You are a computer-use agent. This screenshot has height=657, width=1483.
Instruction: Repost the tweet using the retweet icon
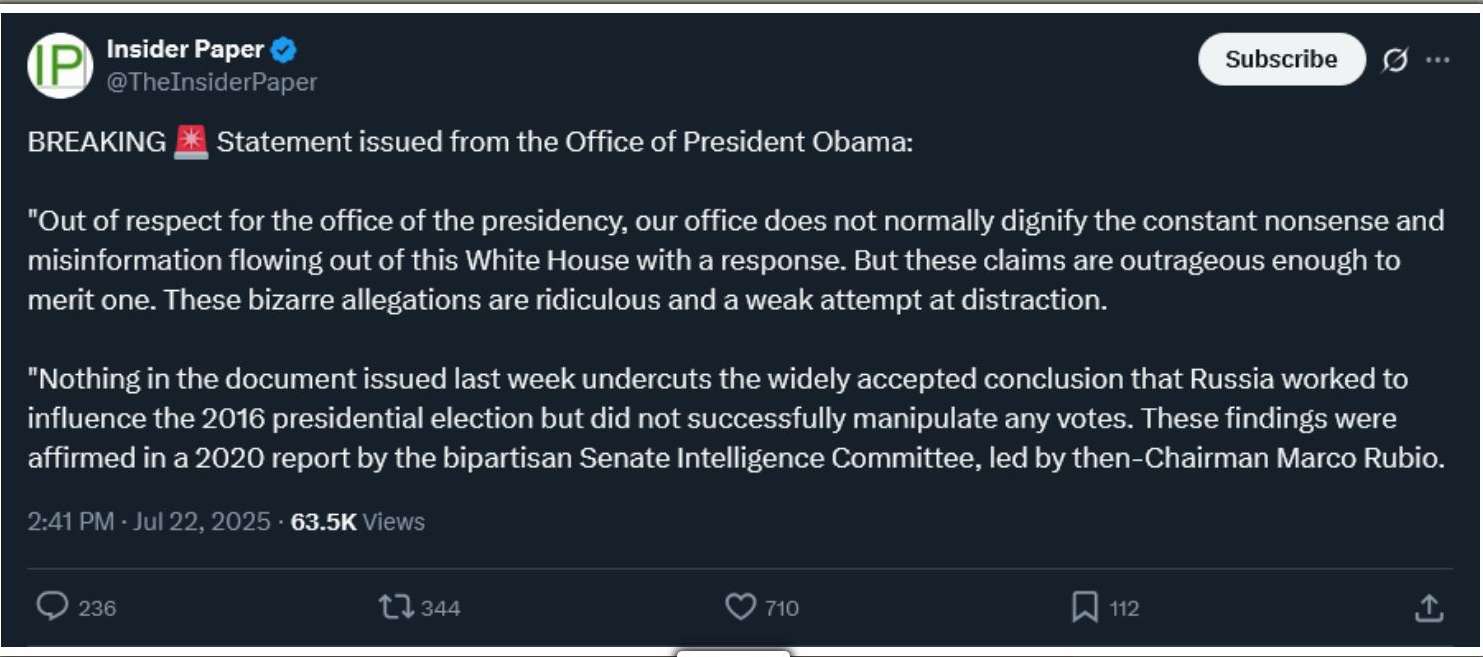[x=396, y=606]
